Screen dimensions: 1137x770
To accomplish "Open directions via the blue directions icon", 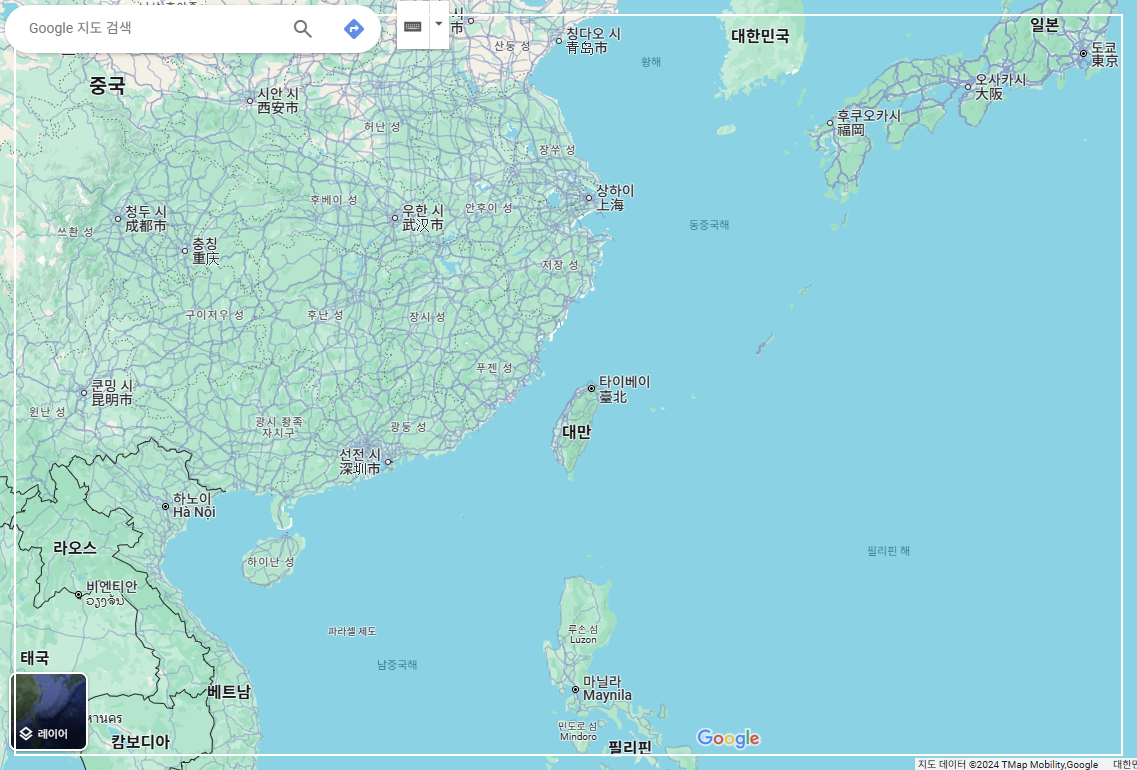I will tap(352, 29).
